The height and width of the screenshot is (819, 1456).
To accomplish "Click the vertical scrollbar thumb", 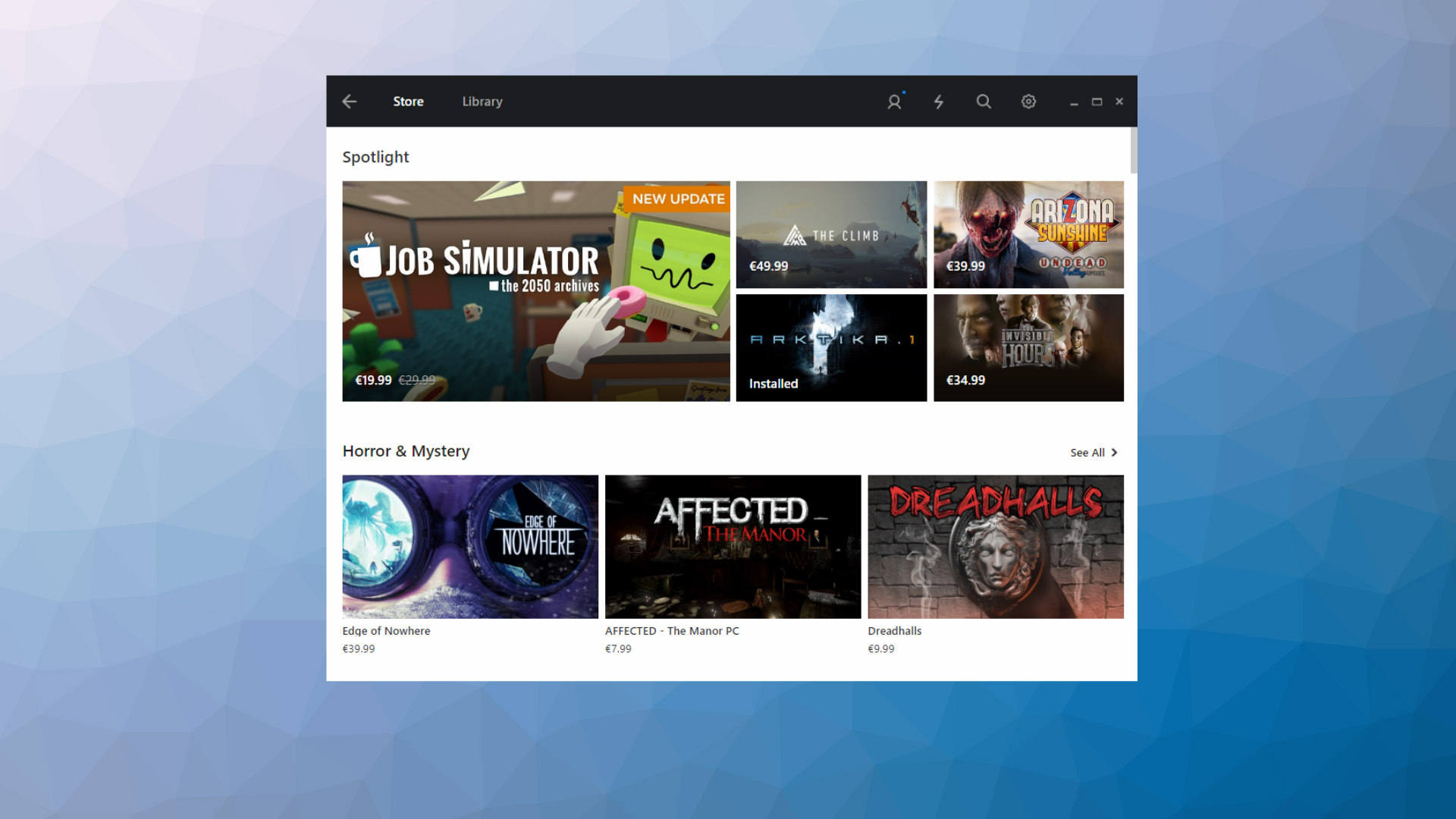I will [x=1134, y=150].
